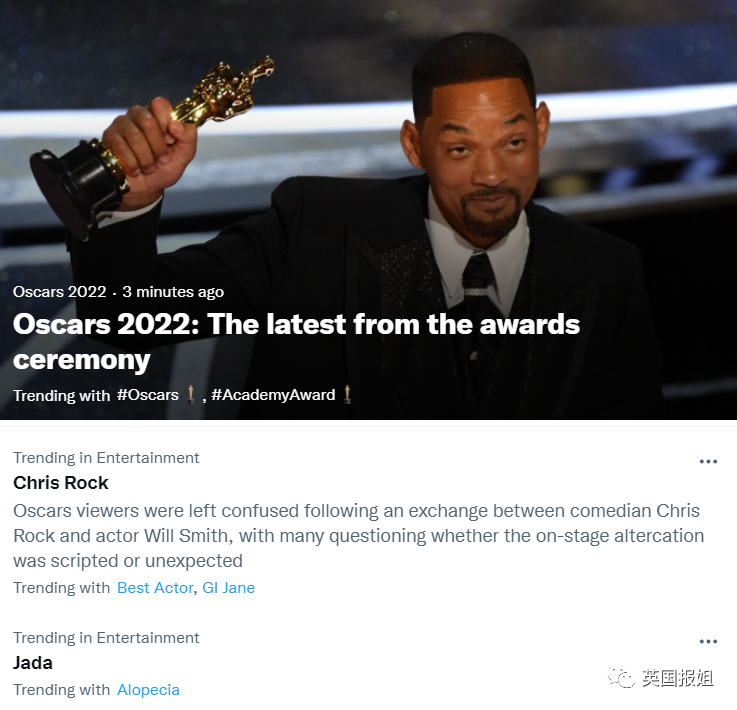Select the #Oscars hashtag

[x=148, y=395]
